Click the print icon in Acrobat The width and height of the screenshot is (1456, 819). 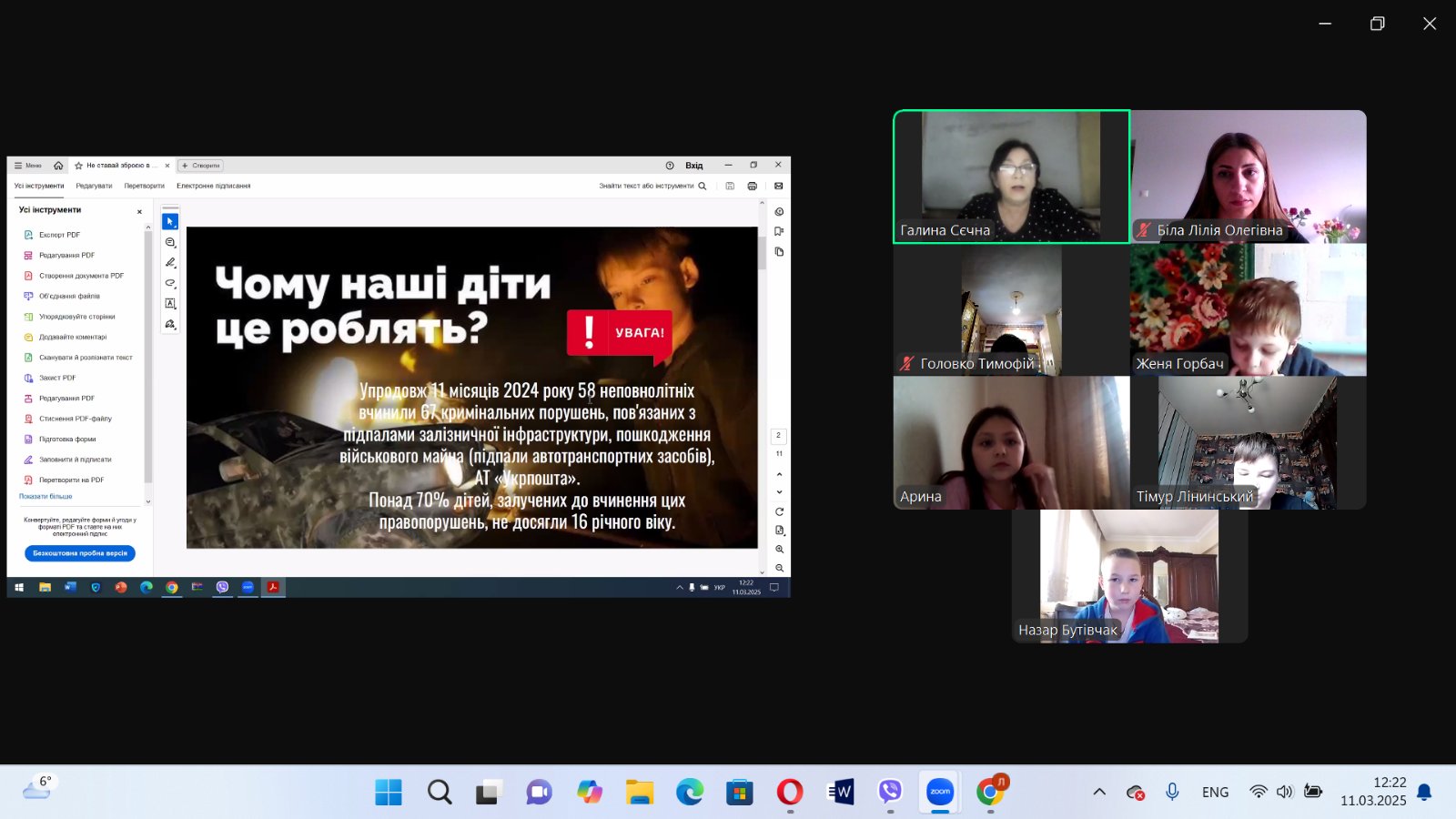pos(752,186)
